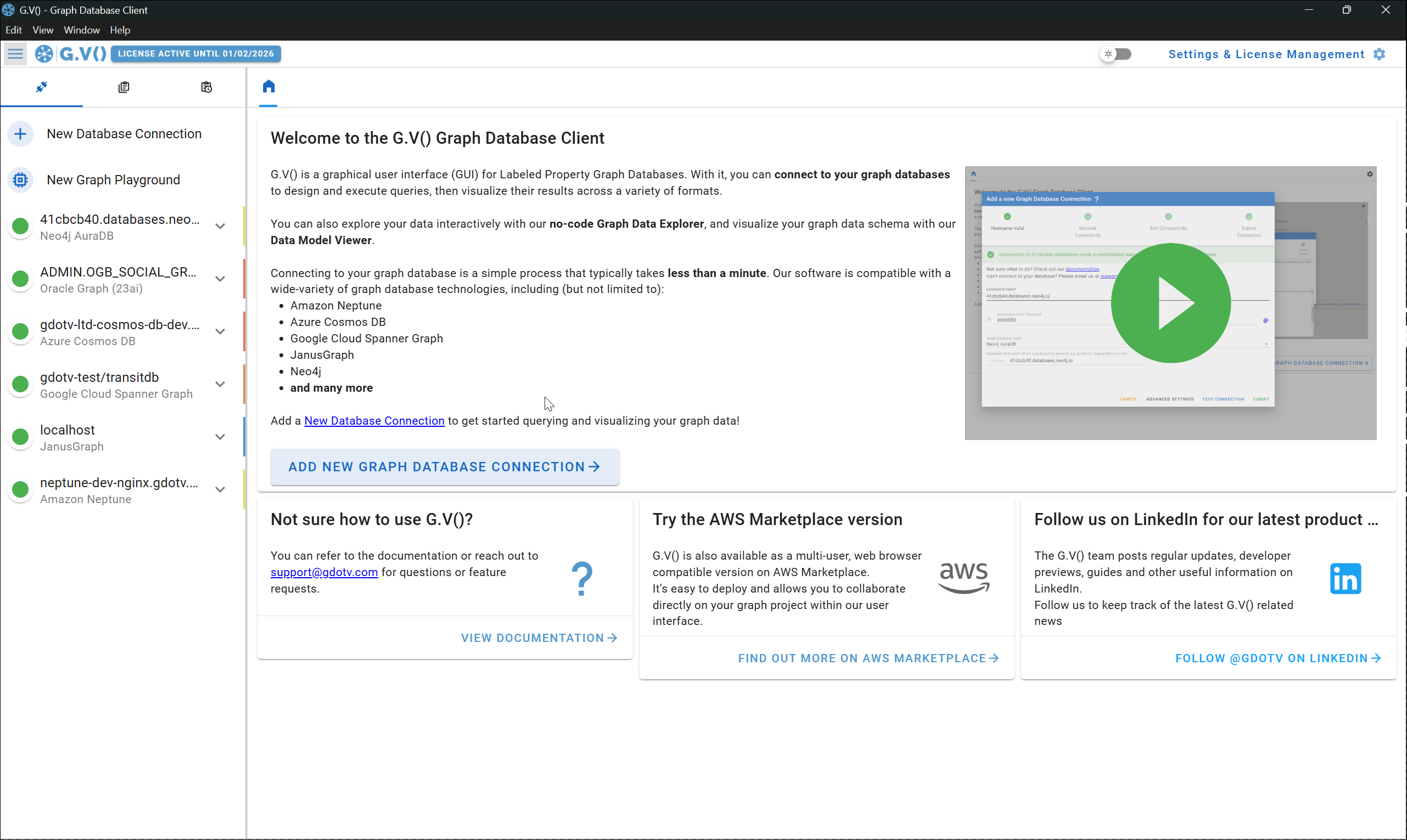
Task: Click Add New Graph Database Connection button
Action: [x=445, y=467]
